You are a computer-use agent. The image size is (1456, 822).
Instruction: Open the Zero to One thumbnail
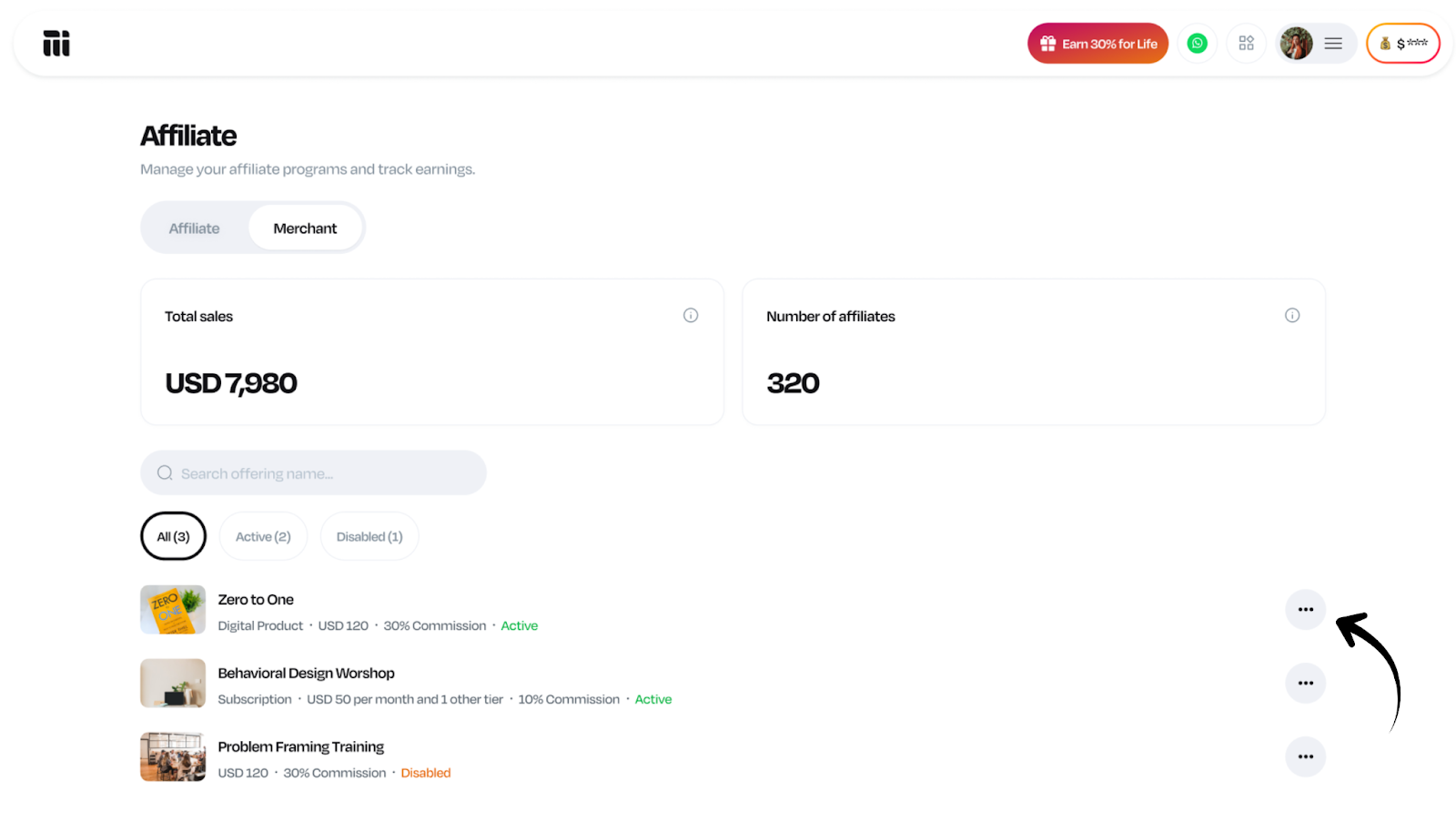(173, 610)
